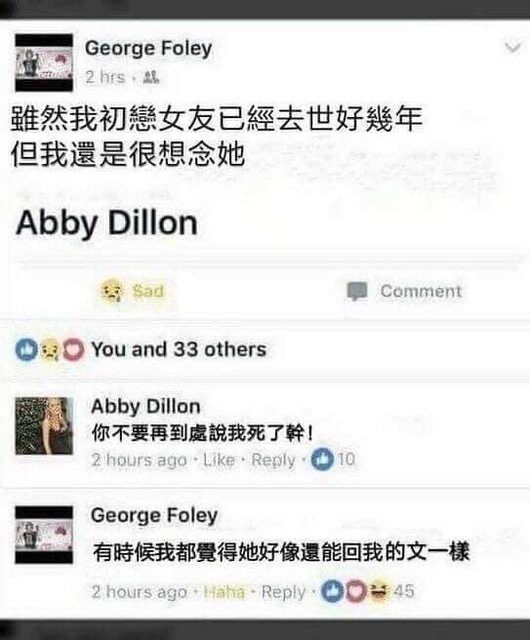Open the post options chevron menu
This screenshot has height=640, width=530.
point(512,48)
